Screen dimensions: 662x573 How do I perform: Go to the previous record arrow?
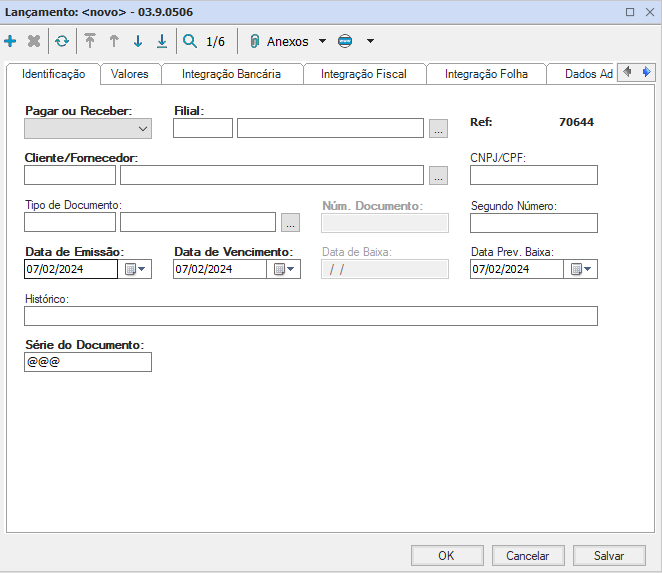[x=114, y=41]
